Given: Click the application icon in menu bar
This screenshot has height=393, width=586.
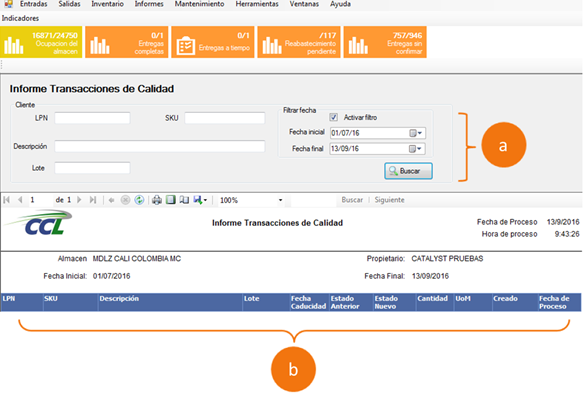Looking at the screenshot, I should (8, 4).
